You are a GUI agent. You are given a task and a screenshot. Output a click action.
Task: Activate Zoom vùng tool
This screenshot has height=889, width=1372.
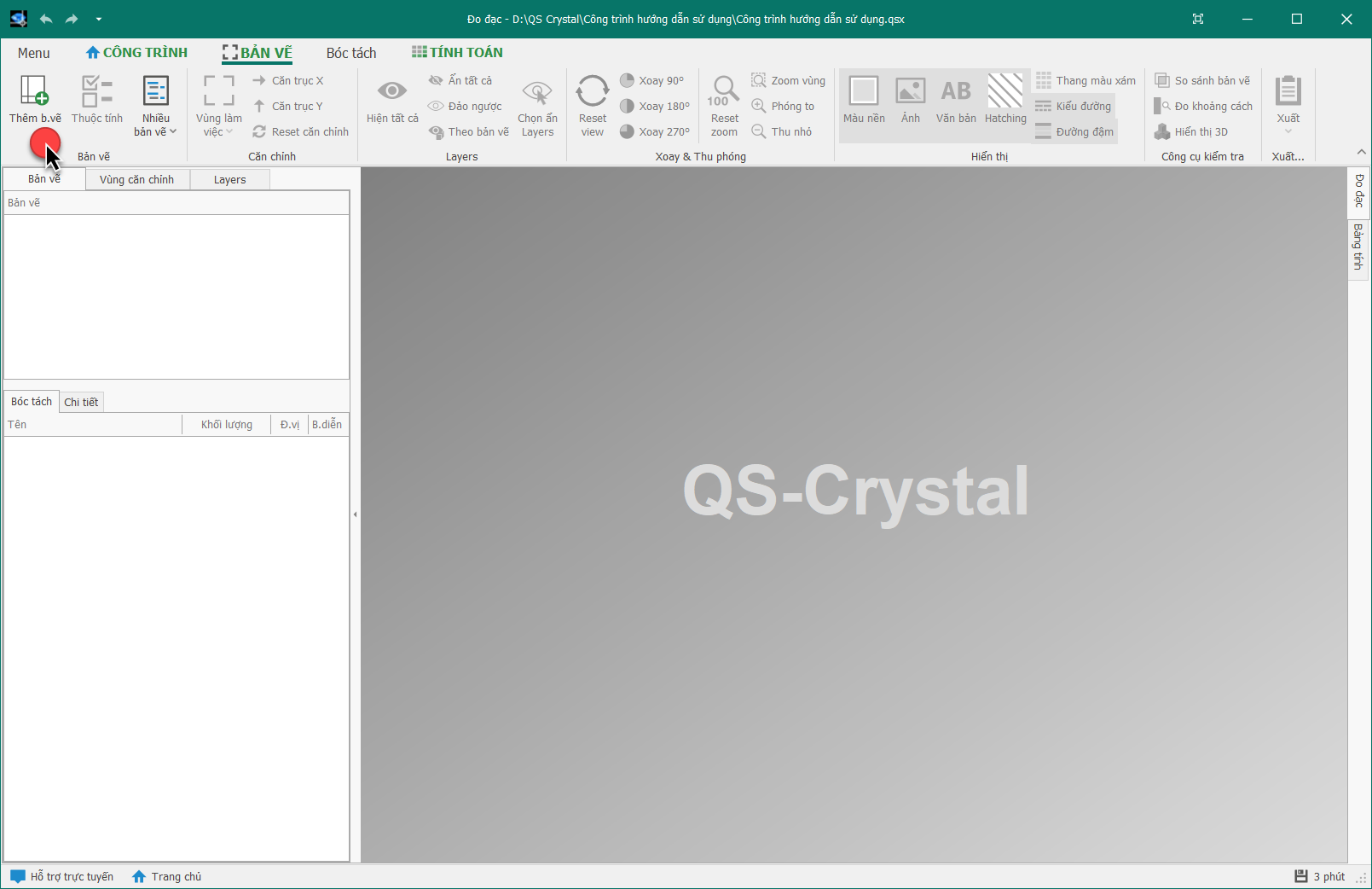788,80
